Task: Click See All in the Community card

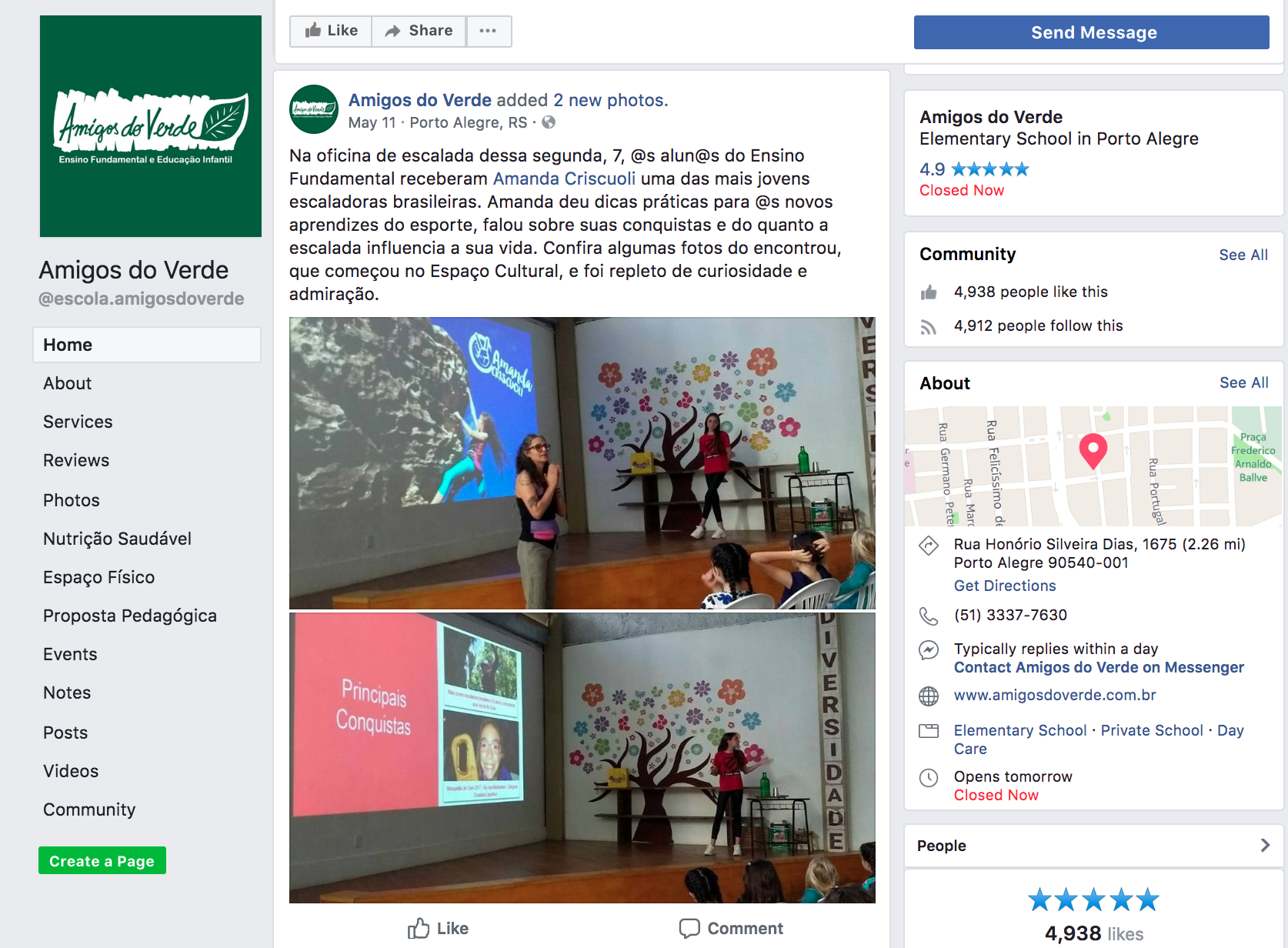Action: [1243, 255]
